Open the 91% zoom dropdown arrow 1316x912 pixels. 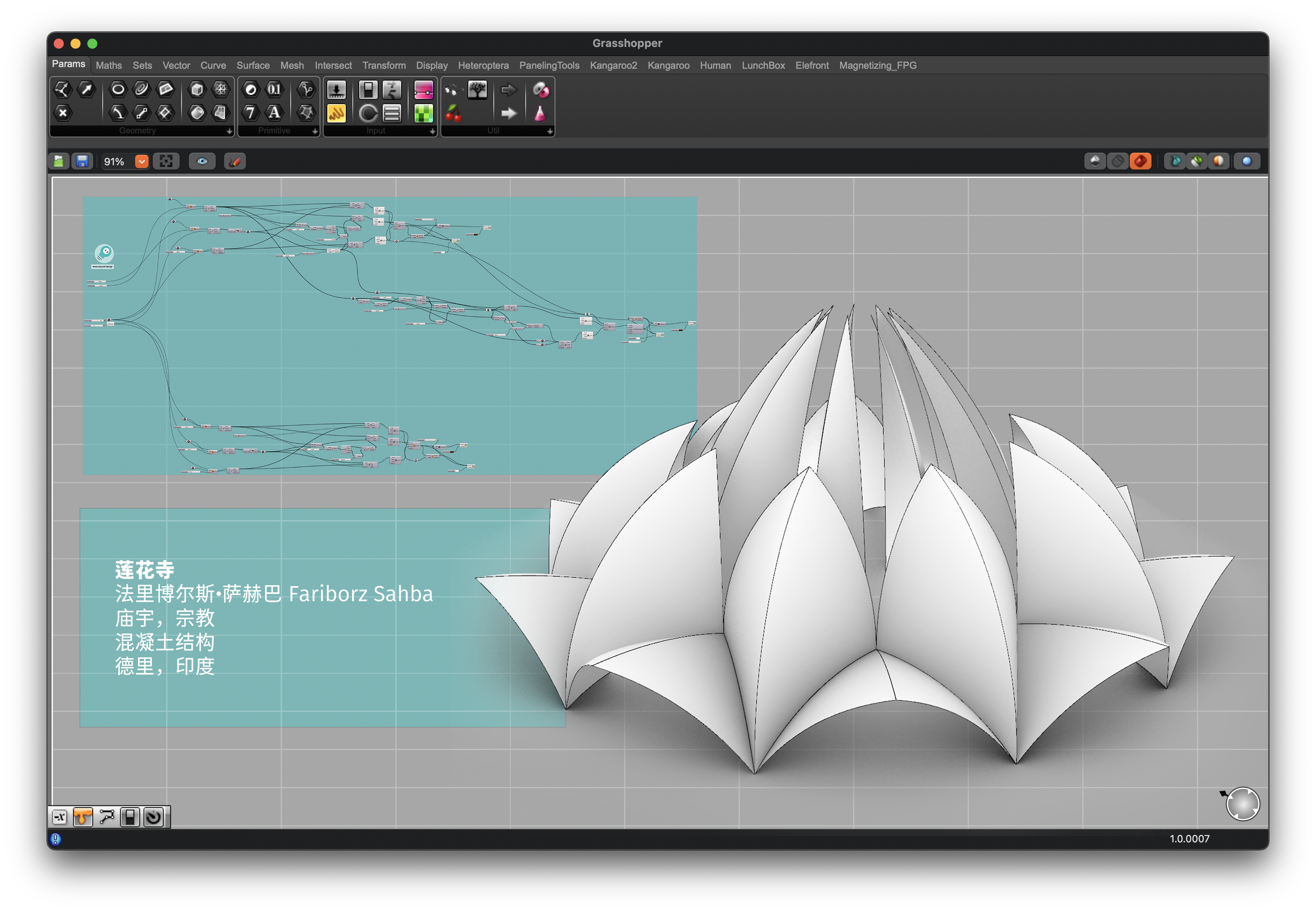[142, 161]
